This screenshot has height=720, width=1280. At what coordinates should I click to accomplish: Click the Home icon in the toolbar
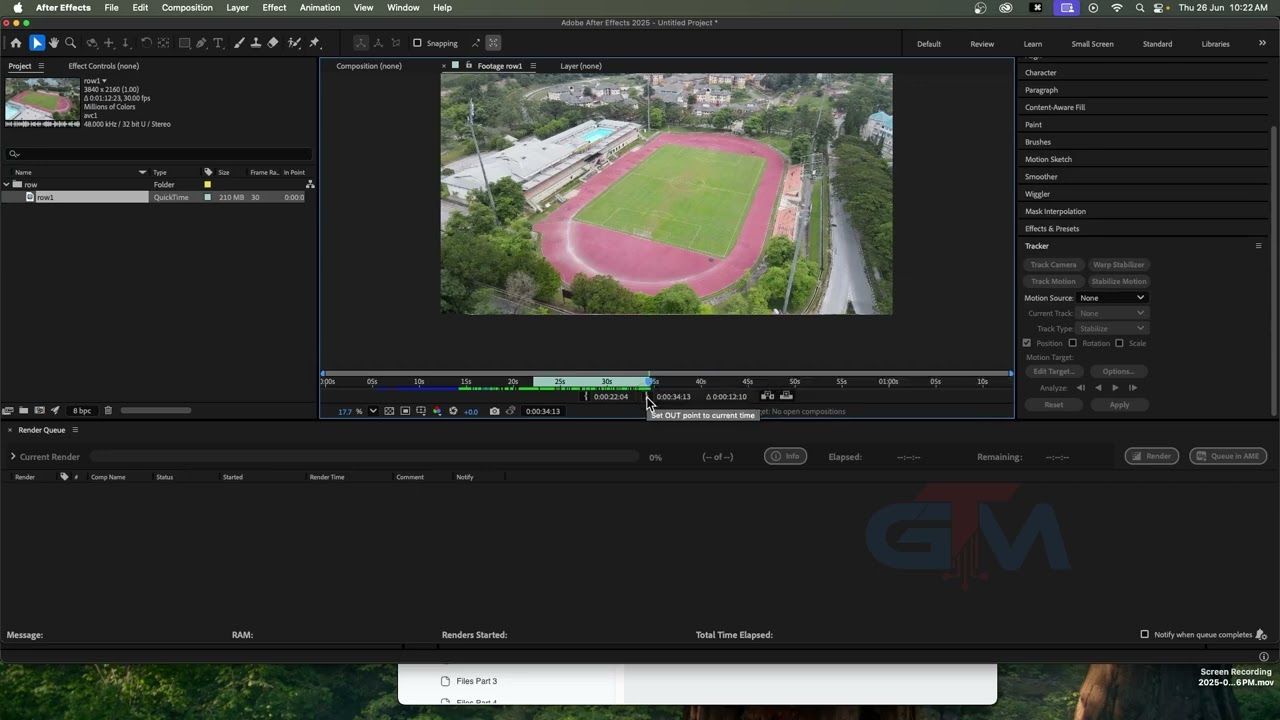(x=16, y=43)
